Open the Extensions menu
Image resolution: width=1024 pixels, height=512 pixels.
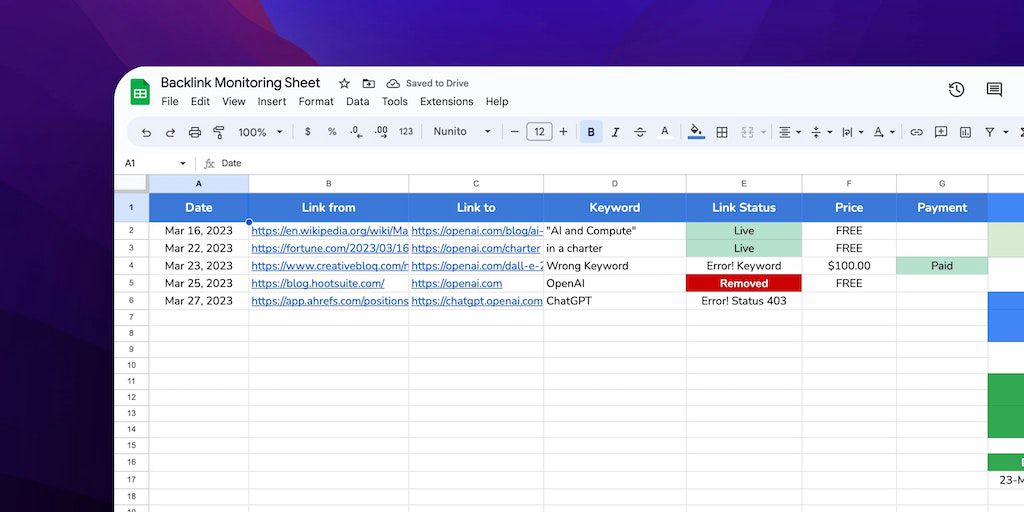click(x=446, y=102)
